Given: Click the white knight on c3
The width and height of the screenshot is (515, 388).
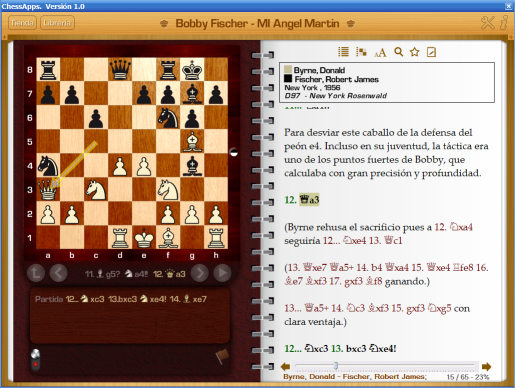Looking at the screenshot, I should click(x=96, y=190).
